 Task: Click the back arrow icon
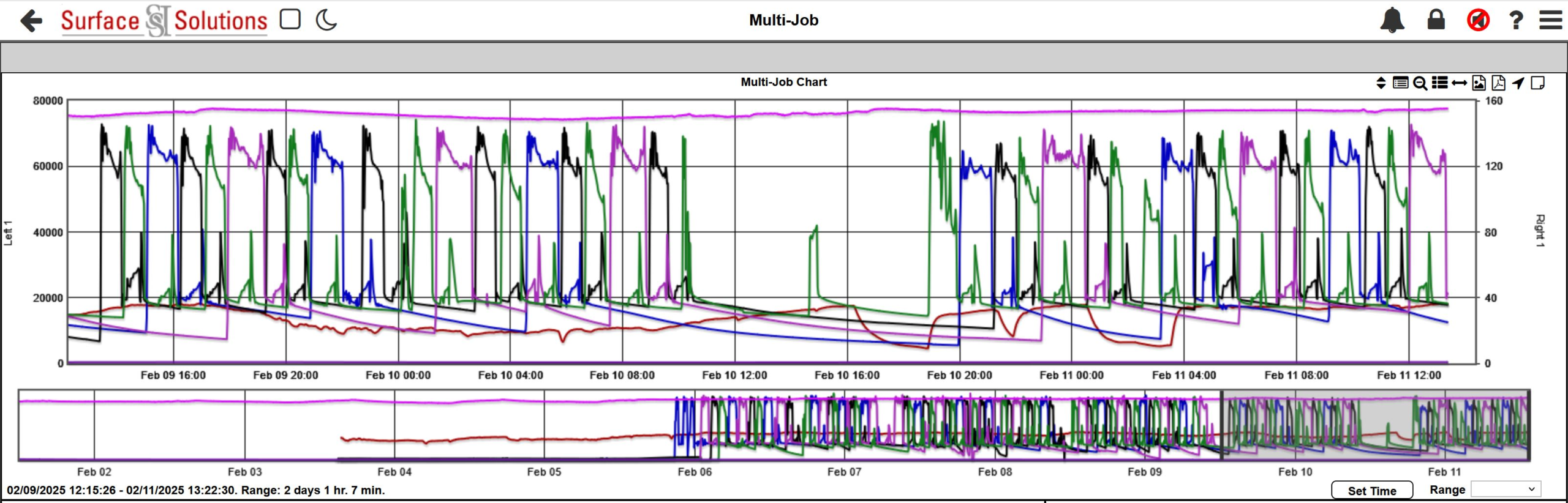pyautogui.click(x=31, y=21)
